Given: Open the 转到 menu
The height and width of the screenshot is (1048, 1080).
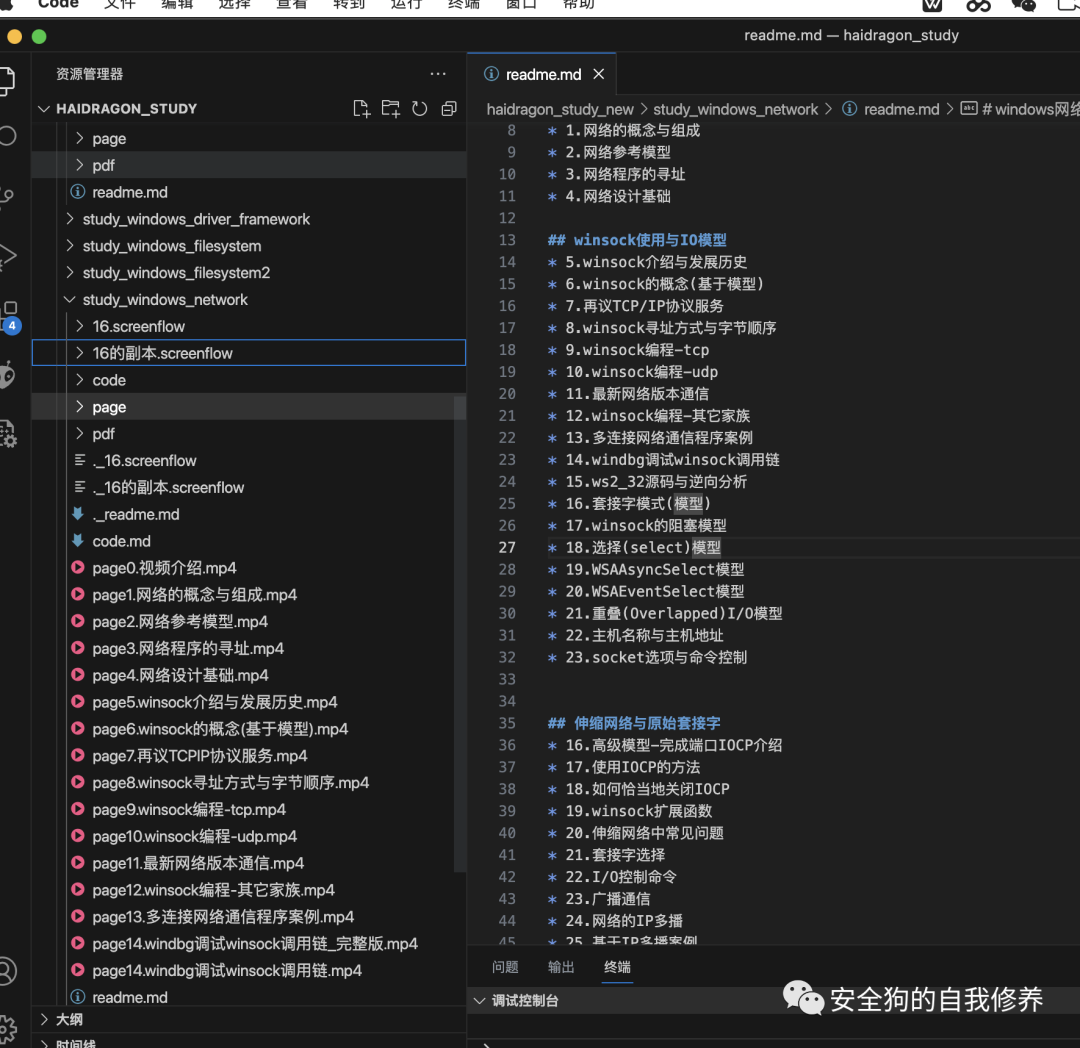Looking at the screenshot, I should click(x=349, y=5).
